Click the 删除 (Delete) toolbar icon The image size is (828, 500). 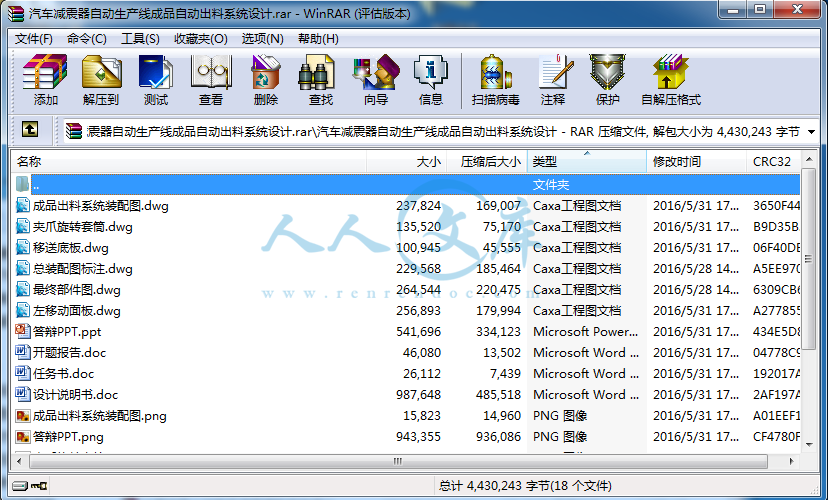click(x=266, y=71)
